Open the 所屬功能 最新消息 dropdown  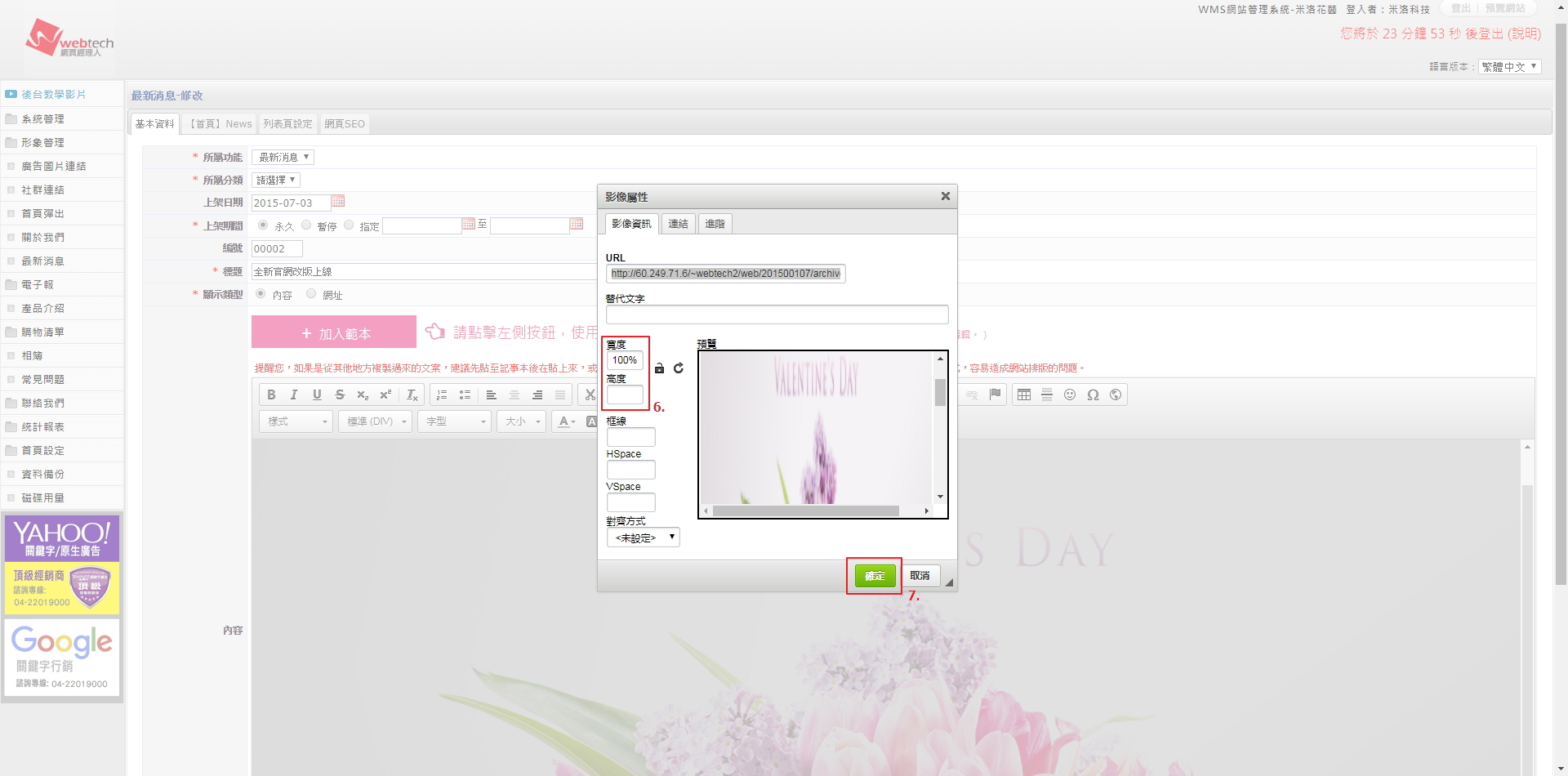coord(283,158)
